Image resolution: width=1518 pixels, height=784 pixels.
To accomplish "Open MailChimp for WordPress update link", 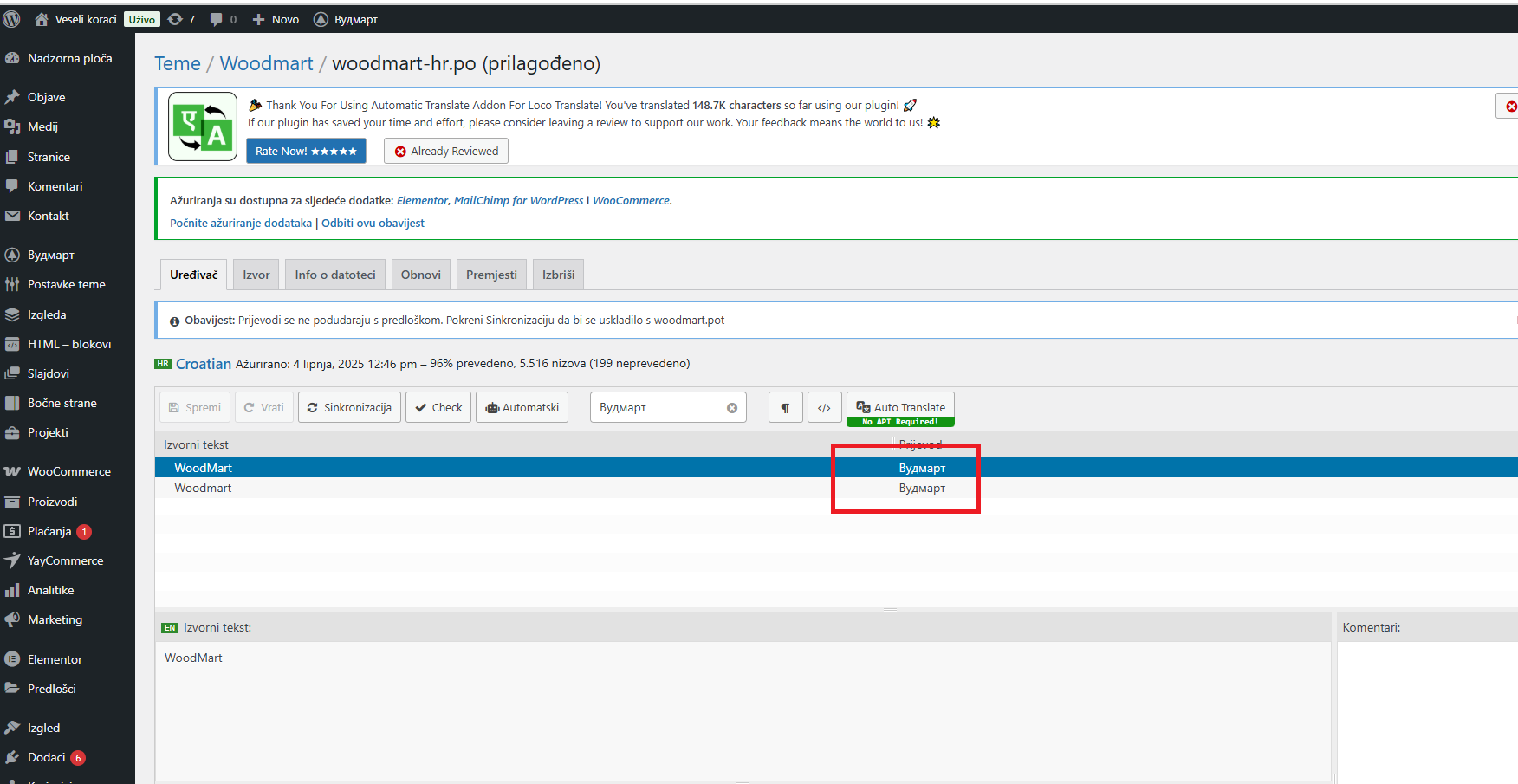I will (x=518, y=200).
